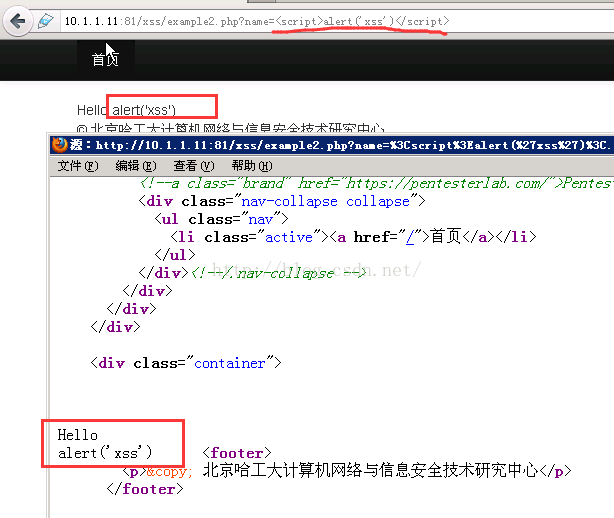Click the &copy; entity in source
Image resolution: width=614 pixels, height=518 pixels.
(169, 471)
